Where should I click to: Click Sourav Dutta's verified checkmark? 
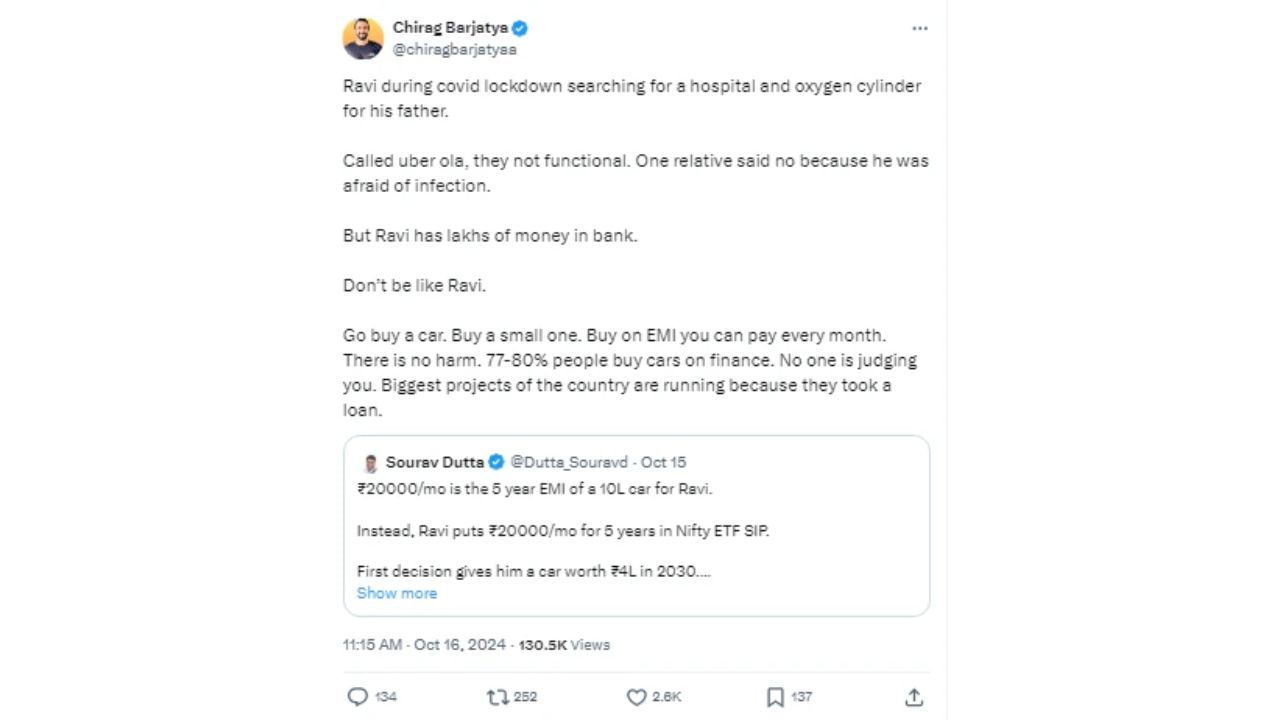(x=496, y=462)
